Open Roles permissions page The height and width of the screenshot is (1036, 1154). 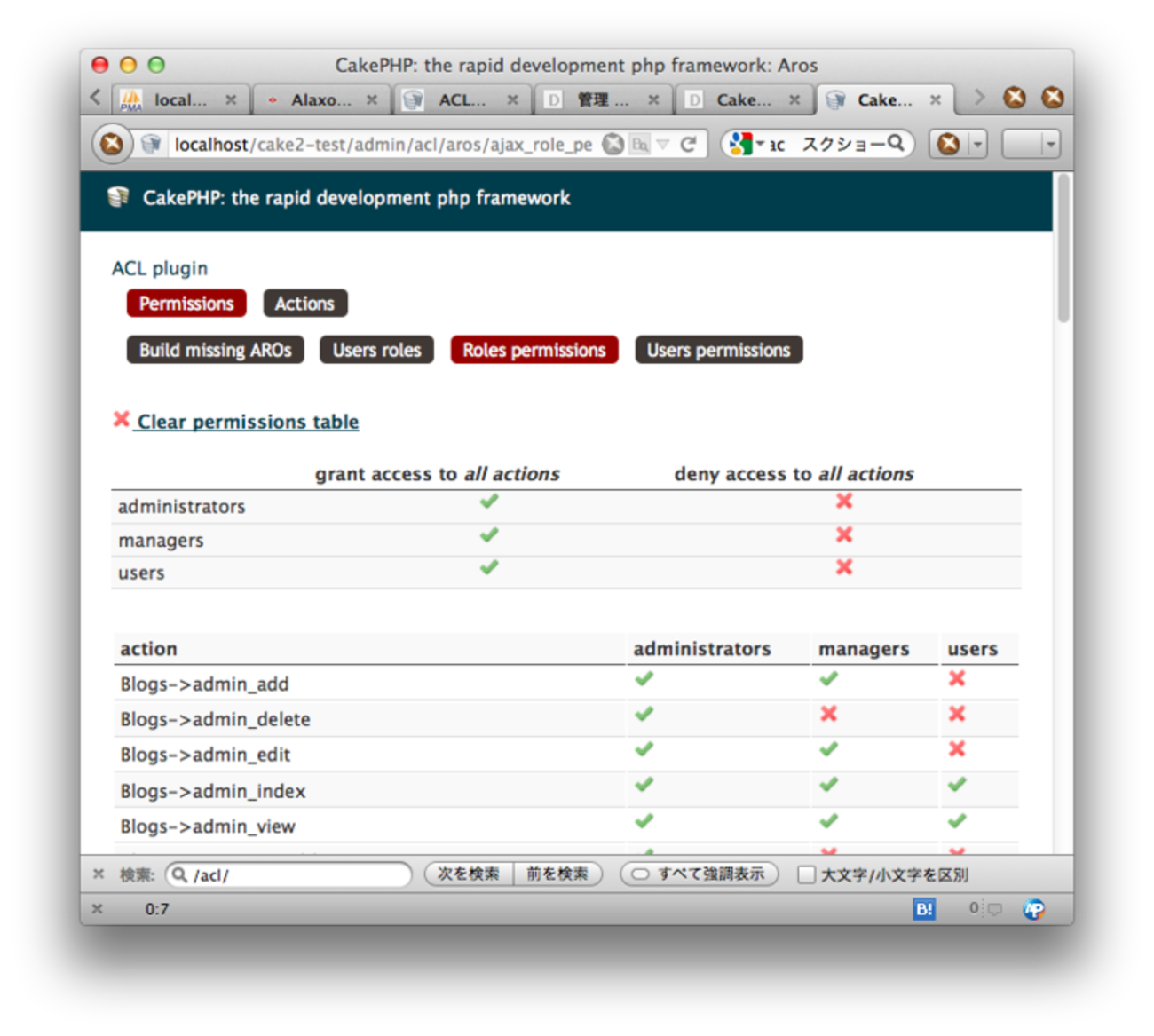pyautogui.click(x=534, y=350)
